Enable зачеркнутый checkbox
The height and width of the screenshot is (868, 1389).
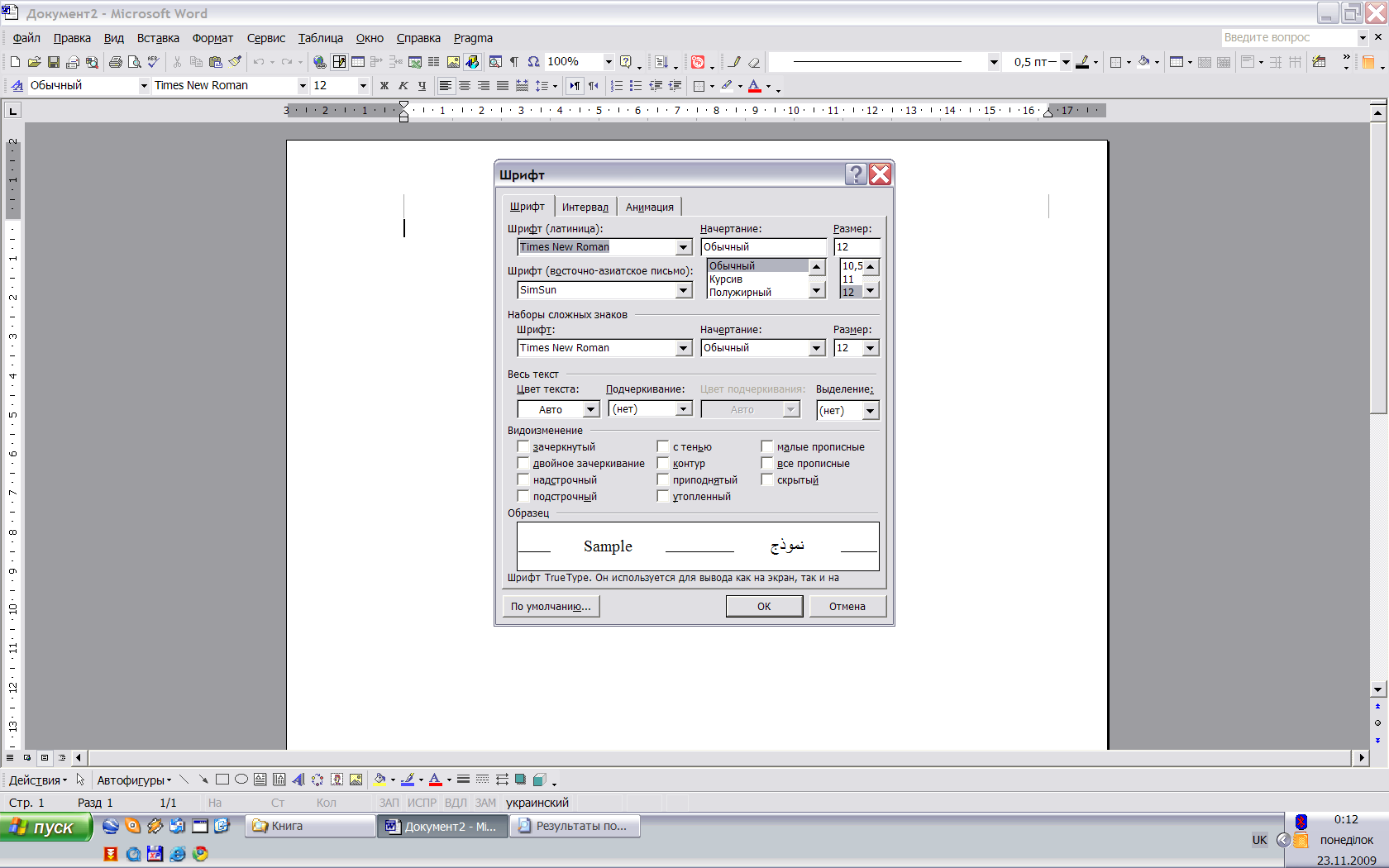(523, 446)
